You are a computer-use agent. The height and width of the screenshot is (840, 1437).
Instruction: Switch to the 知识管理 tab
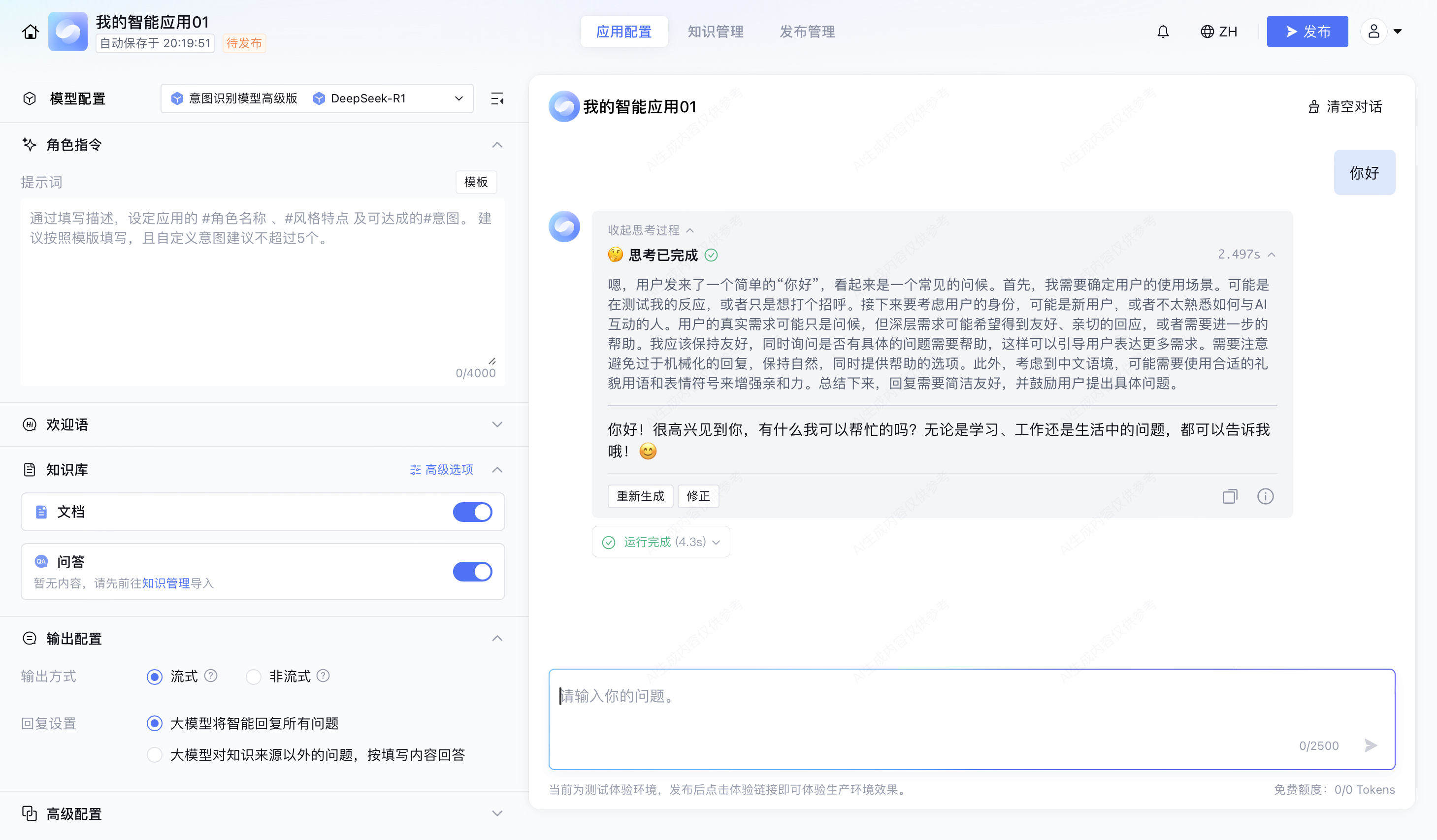[x=715, y=32]
